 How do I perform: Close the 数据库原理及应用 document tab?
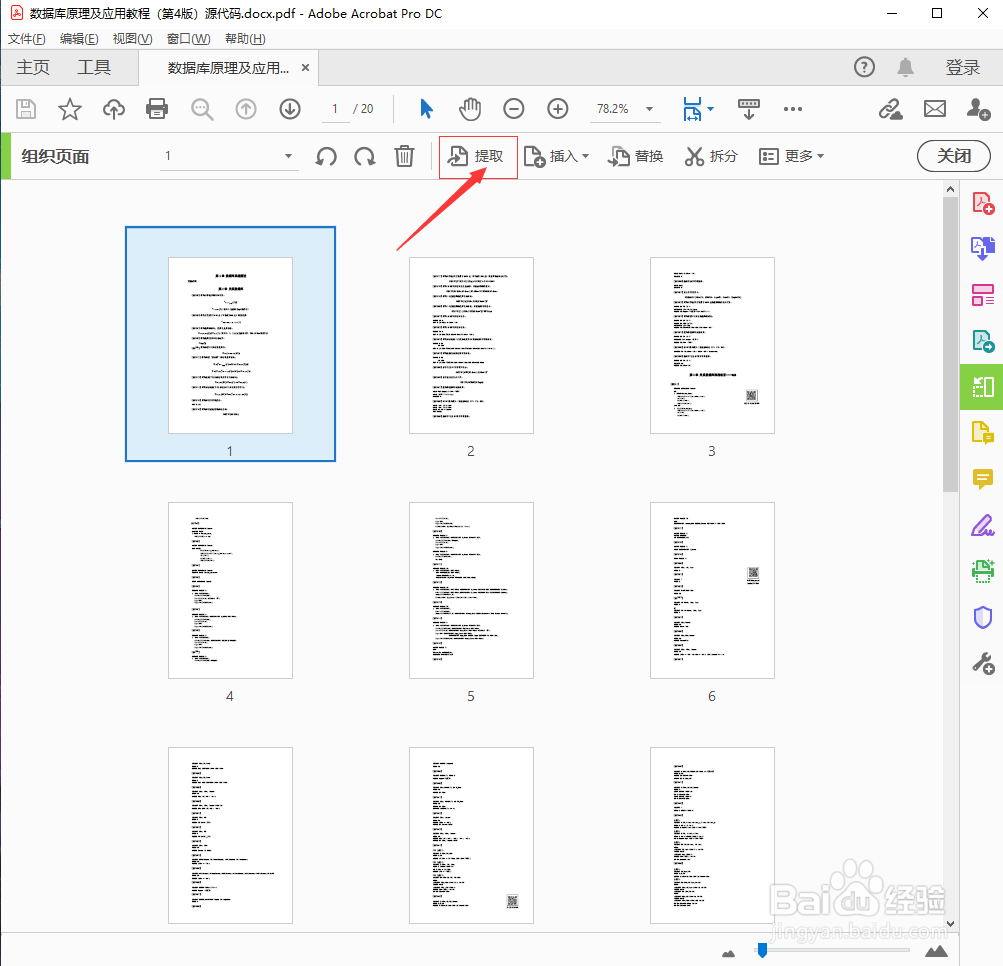pyautogui.click(x=306, y=67)
